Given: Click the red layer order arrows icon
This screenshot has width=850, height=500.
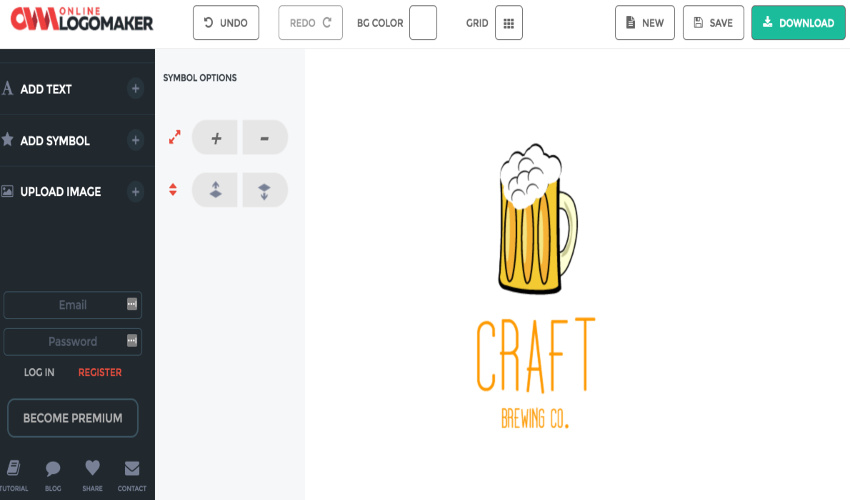Looking at the screenshot, I should (x=173, y=190).
